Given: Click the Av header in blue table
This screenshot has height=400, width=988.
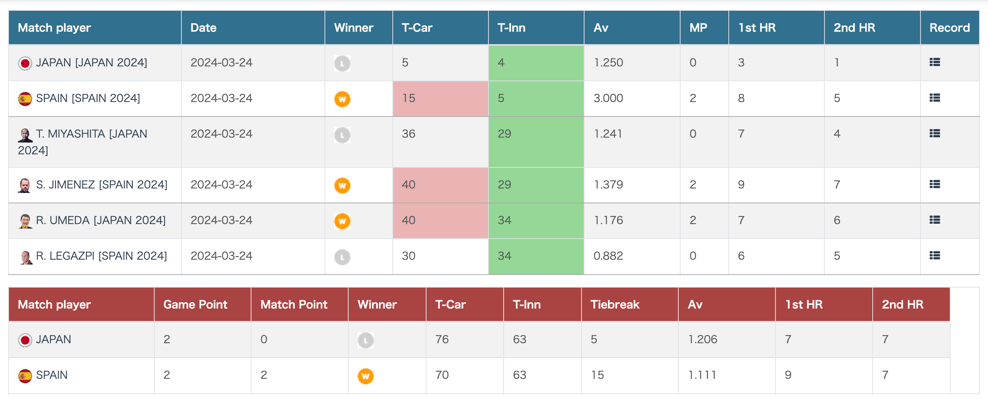Looking at the screenshot, I should (601, 28).
